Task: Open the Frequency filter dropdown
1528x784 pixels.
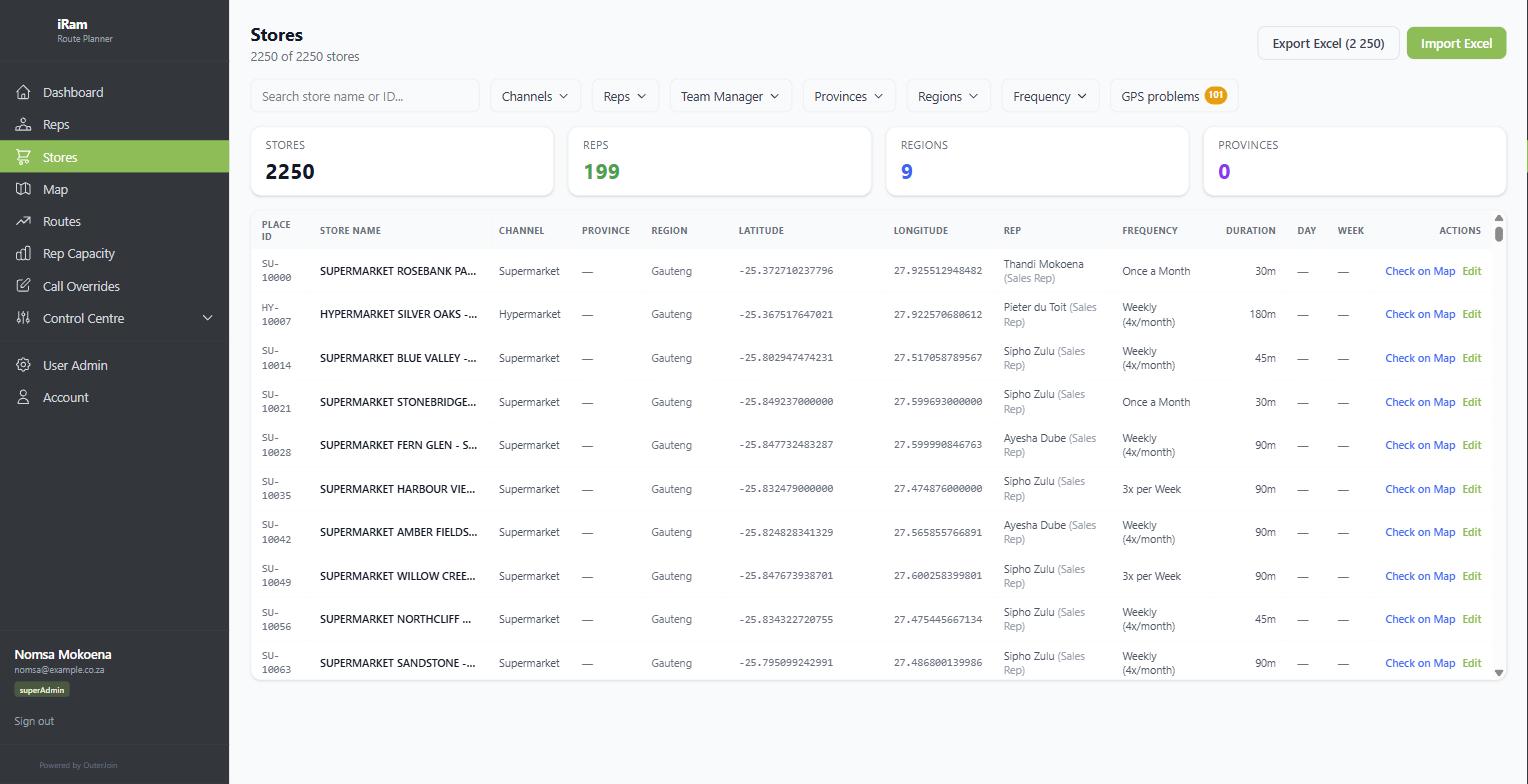Action: (1050, 96)
